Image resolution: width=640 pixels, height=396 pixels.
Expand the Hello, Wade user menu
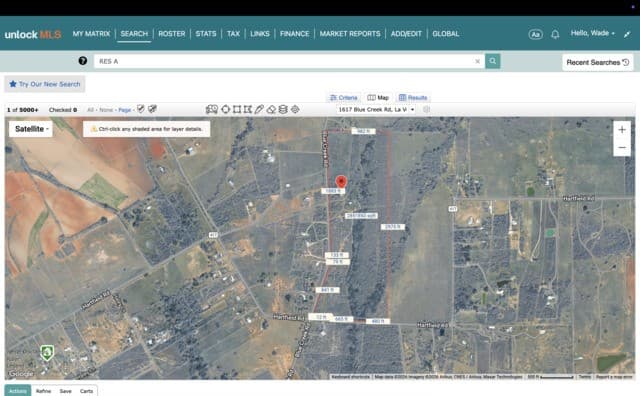tap(592, 33)
